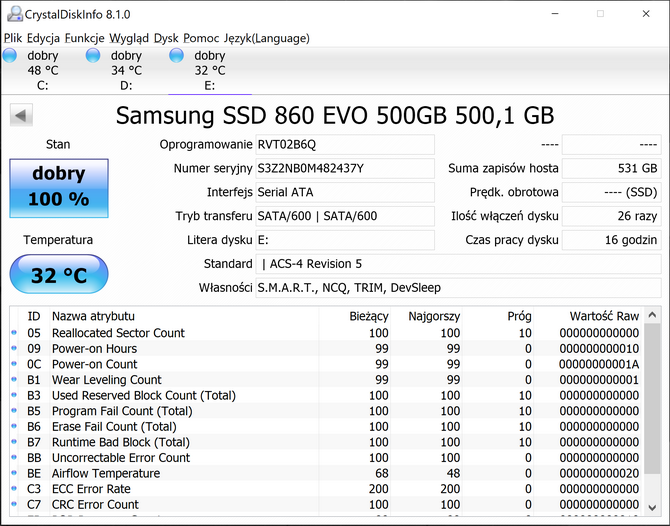Click status dot for Uncorrectable Error Count
The image size is (670, 526).
[14, 457]
